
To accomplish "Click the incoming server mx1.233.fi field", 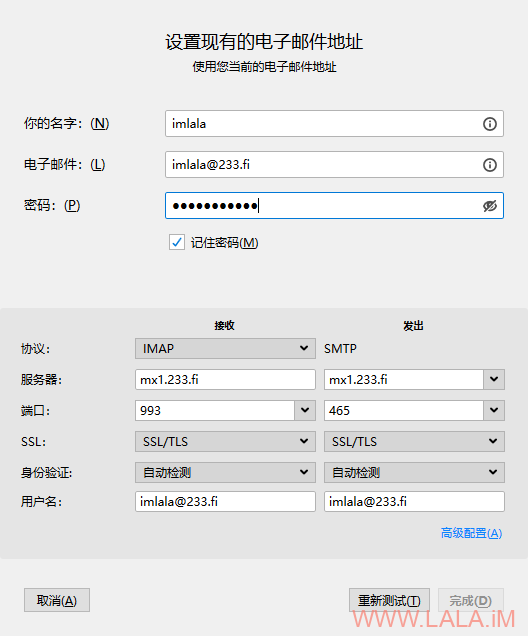I will coord(225,379).
